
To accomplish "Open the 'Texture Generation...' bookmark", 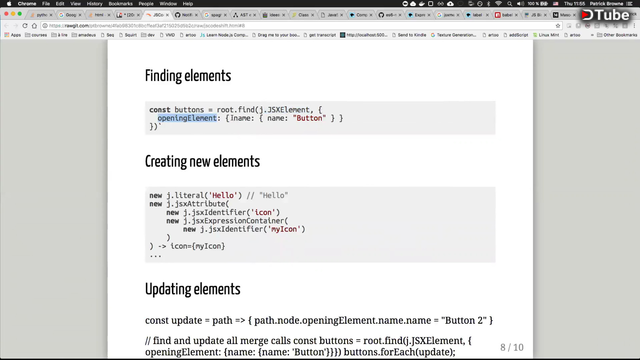I will click(453, 35).
